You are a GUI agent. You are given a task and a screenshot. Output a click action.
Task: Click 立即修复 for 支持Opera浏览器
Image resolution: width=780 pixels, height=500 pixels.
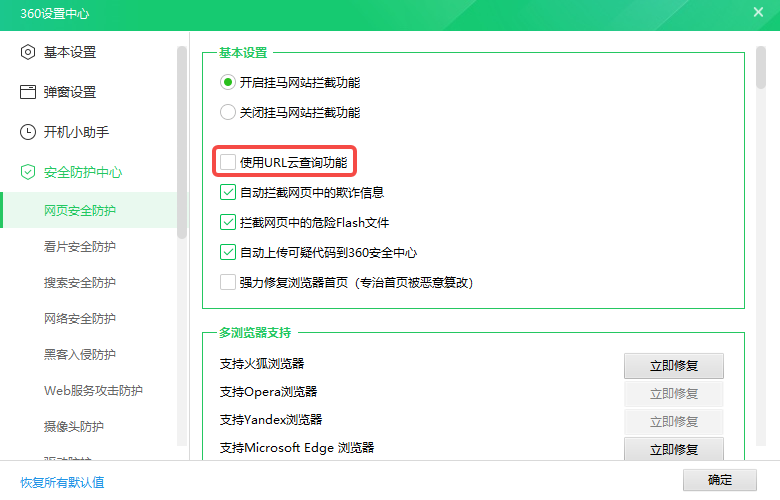(x=674, y=394)
